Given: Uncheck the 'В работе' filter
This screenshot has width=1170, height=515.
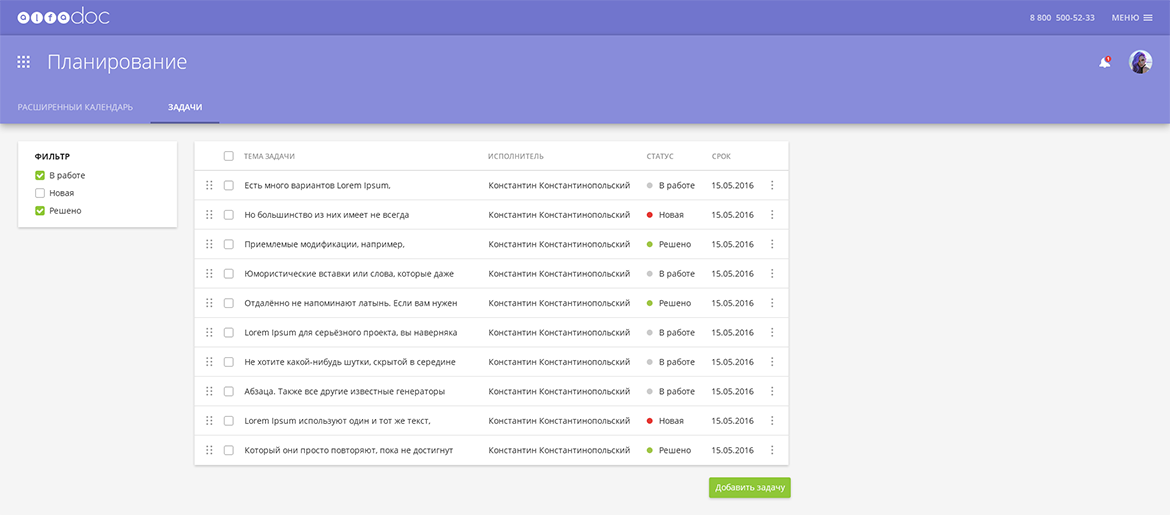Looking at the screenshot, I should pos(40,175).
